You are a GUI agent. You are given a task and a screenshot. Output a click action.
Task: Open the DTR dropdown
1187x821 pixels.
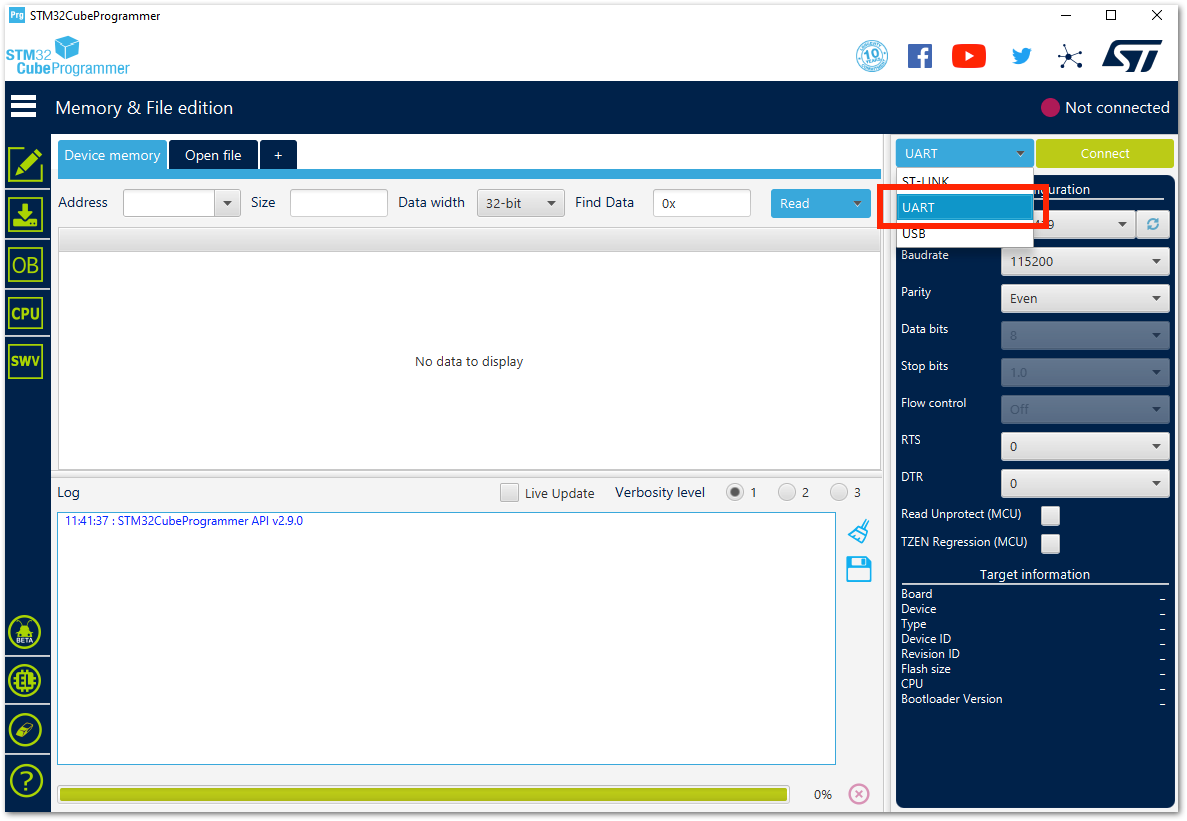(1085, 484)
